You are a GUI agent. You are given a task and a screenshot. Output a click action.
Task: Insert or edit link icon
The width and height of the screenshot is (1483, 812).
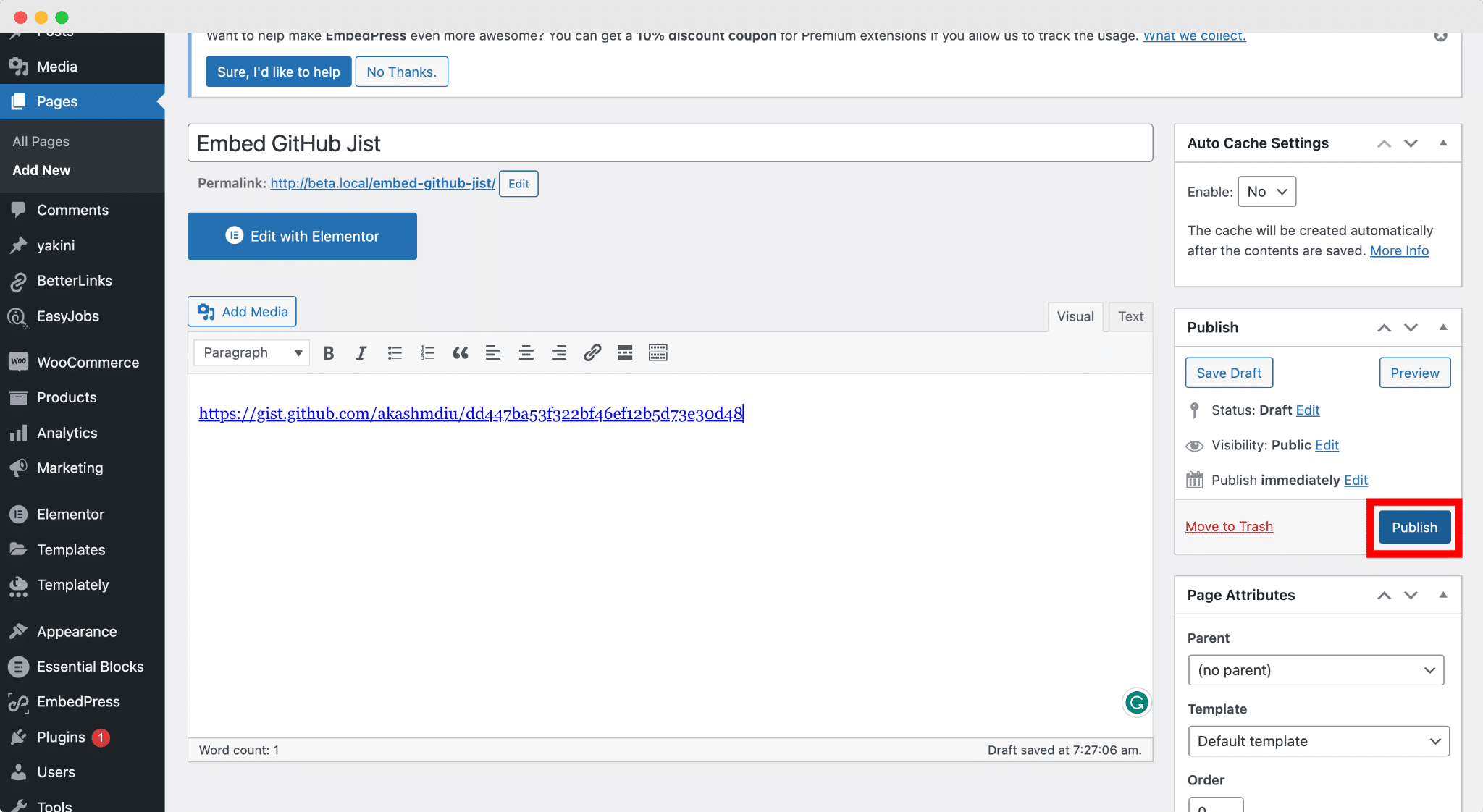tap(592, 353)
